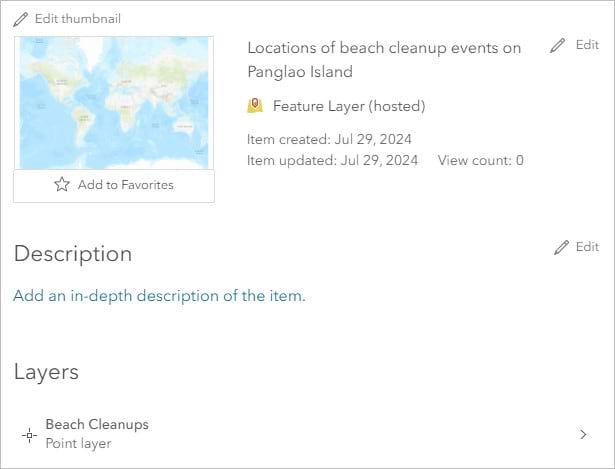Expand Beach Cleanups with the chevron arrow
Viewport: 615px width, 469px height.
tap(583, 435)
